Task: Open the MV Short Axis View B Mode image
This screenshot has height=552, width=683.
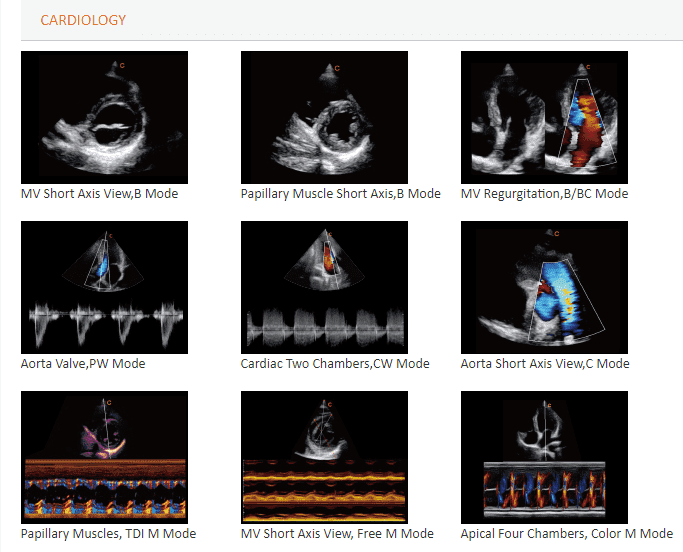Action: 104,117
